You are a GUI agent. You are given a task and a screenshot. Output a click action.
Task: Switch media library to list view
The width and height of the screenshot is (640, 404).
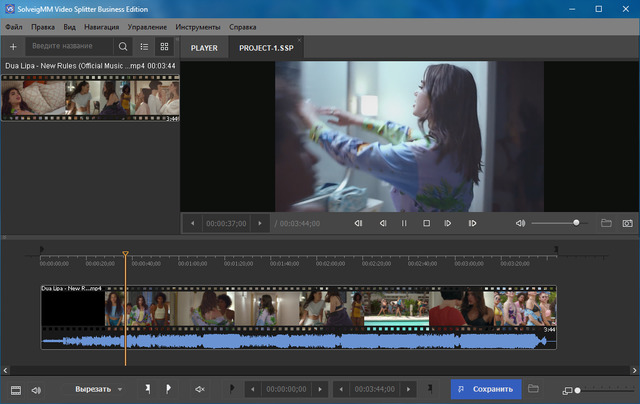pos(144,46)
